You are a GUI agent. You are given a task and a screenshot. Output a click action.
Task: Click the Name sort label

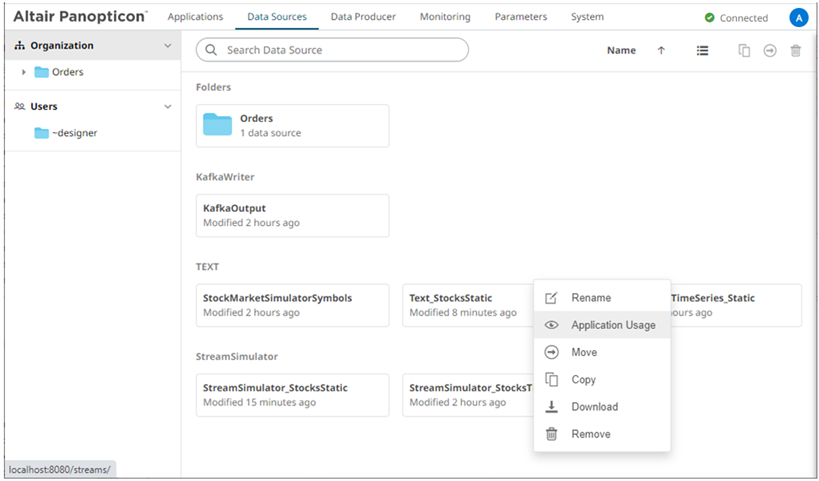(621, 51)
